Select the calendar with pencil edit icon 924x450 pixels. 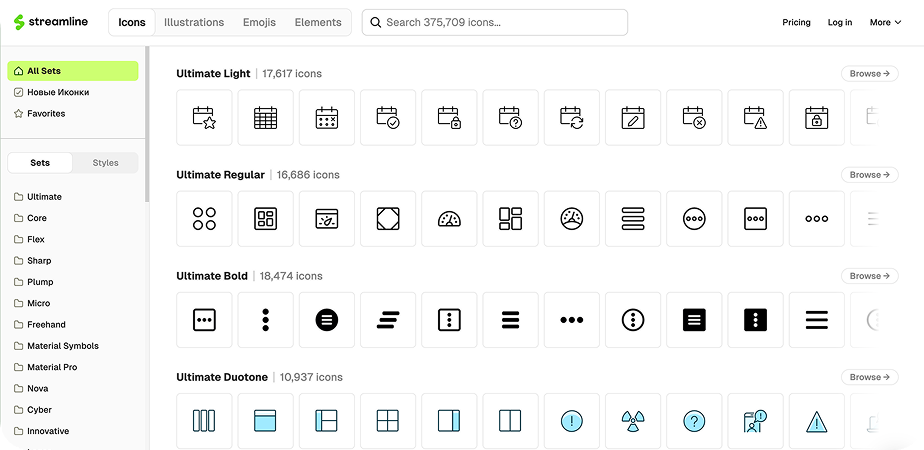point(633,118)
